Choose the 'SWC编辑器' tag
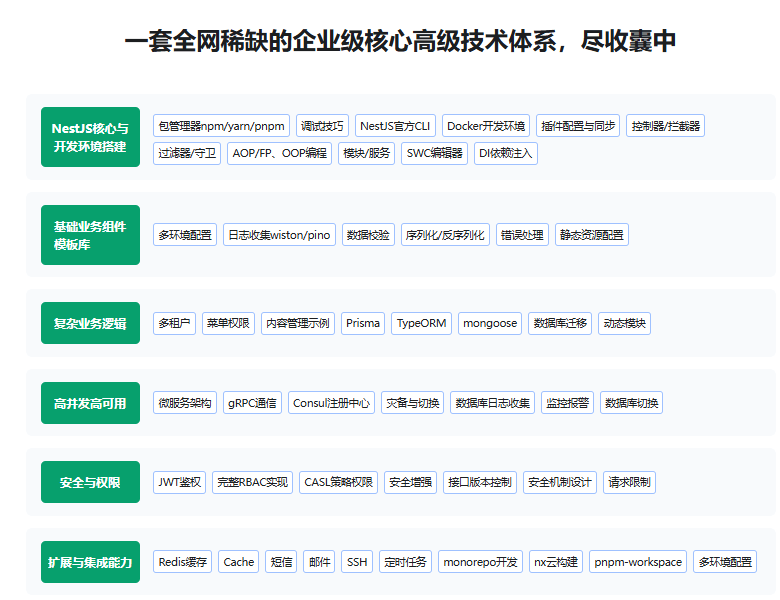This screenshot has height=600, width=780. point(434,153)
